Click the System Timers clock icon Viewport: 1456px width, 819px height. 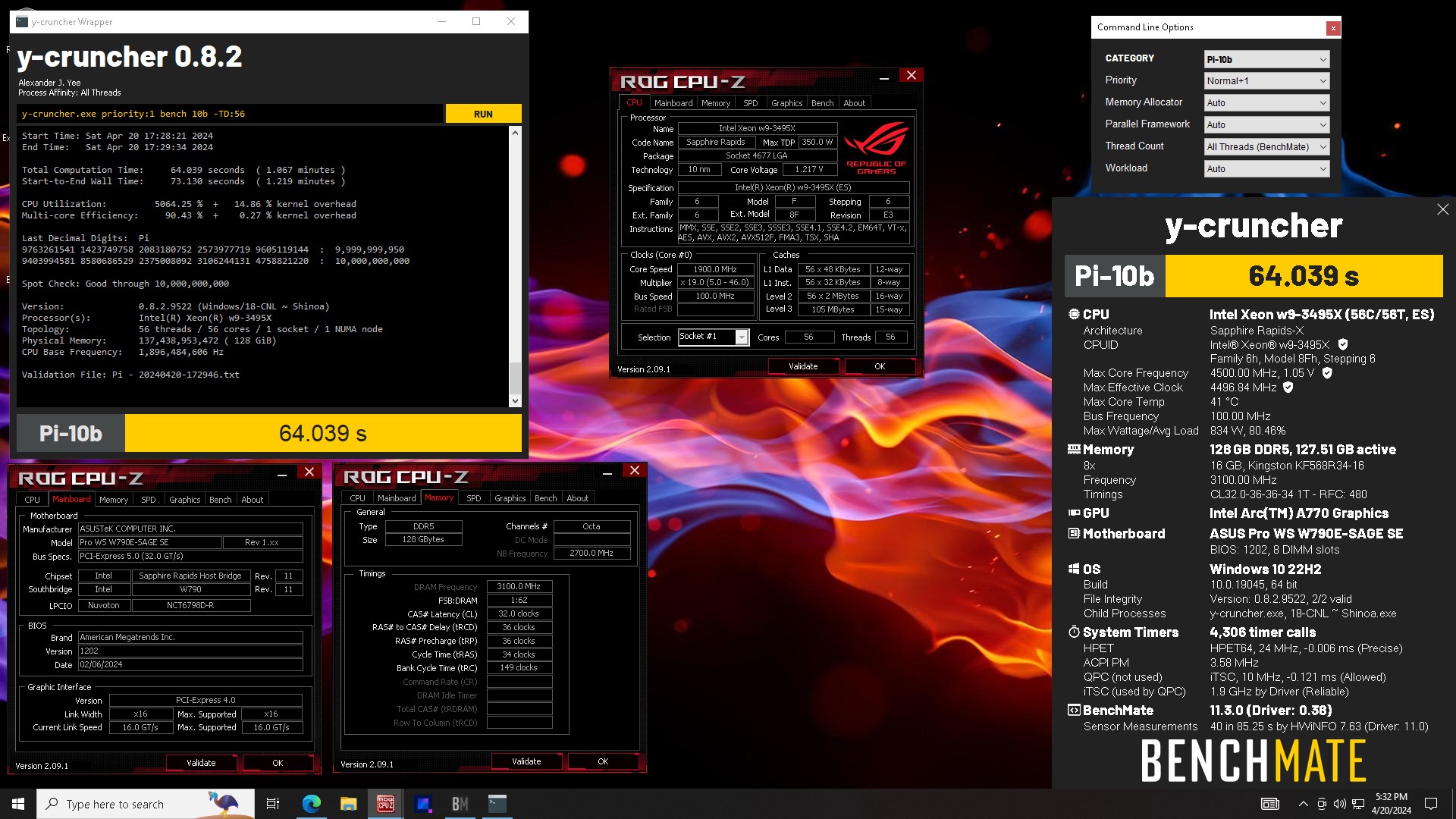pos(1074,632)
